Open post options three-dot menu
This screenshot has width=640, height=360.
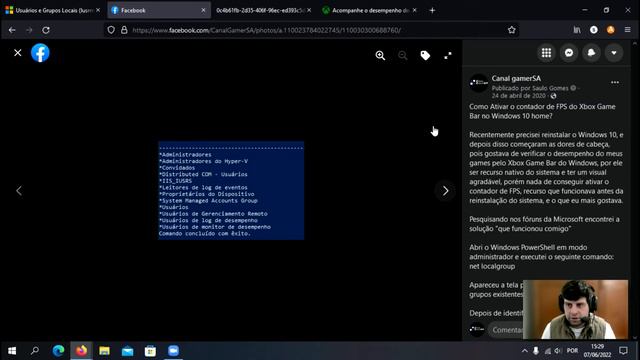(x=615, y=82)
